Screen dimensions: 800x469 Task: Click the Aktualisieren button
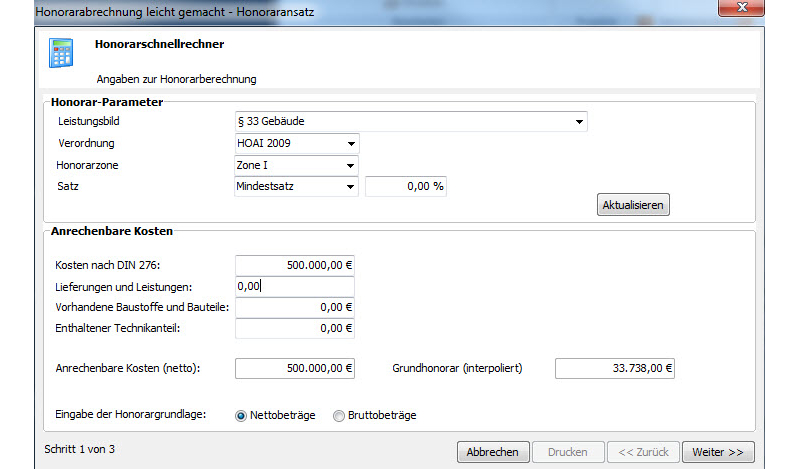pos(632,205)
